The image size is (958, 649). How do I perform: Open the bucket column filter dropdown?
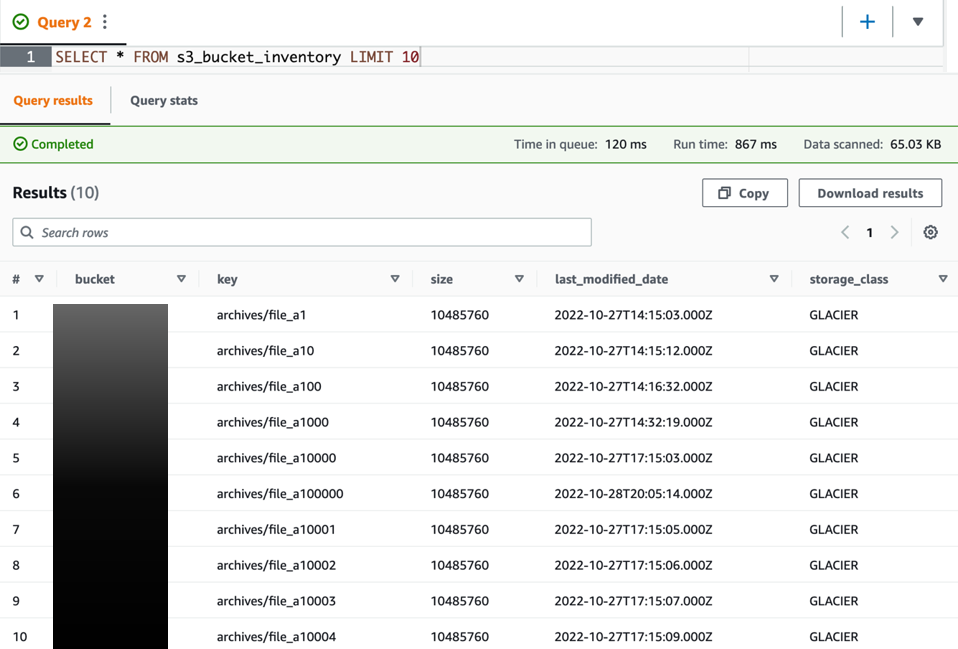pos(181,279)
